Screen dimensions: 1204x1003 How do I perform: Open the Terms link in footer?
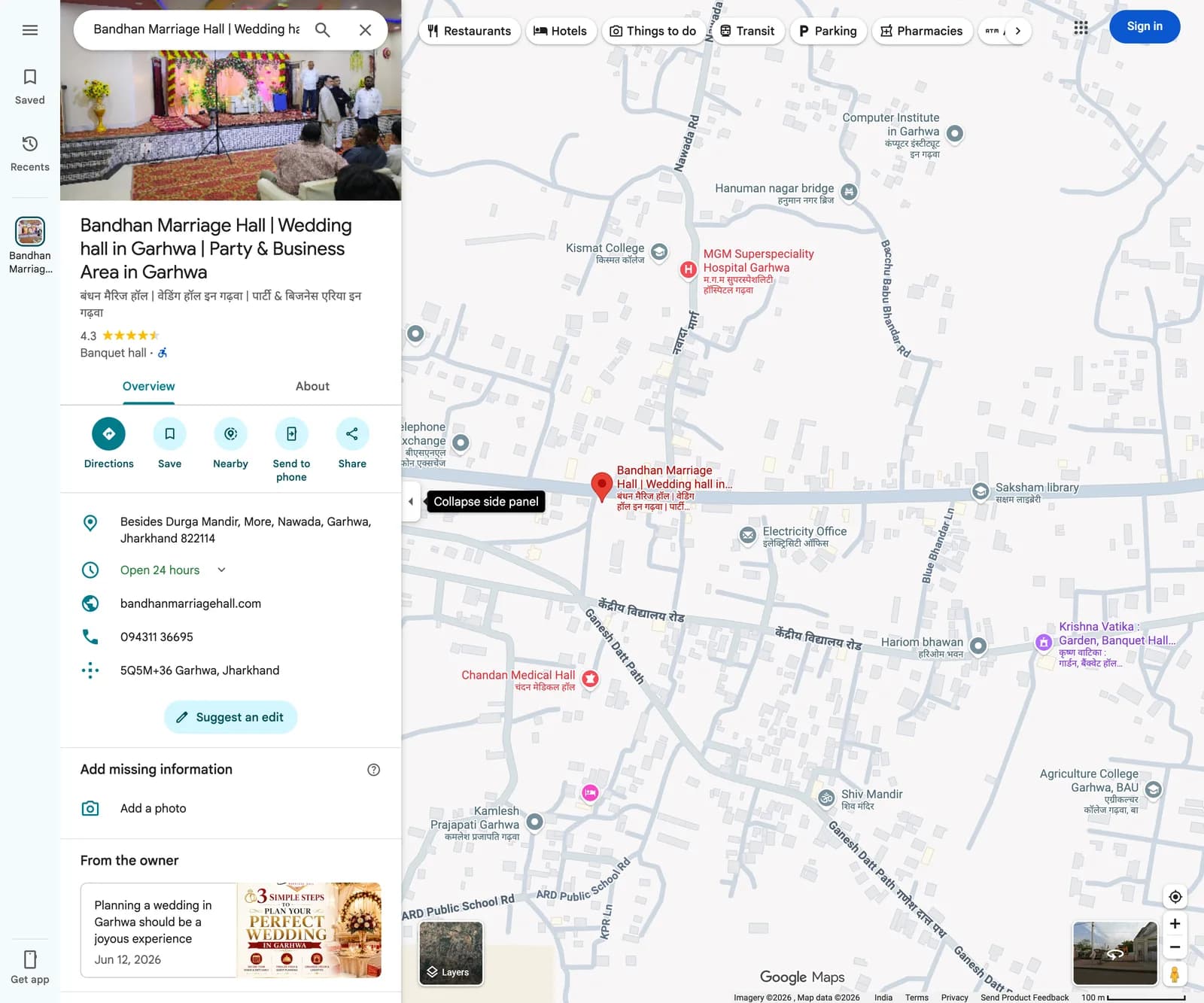(917, 998)
